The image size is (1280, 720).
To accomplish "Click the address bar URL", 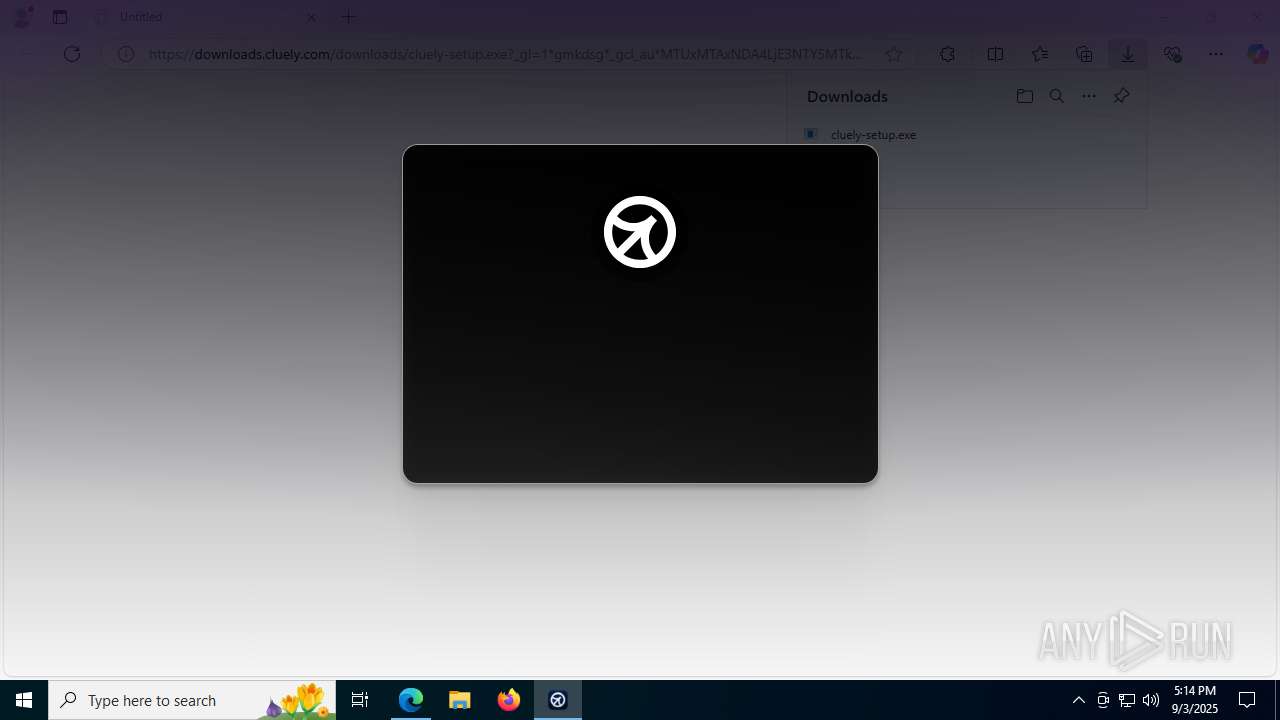I will click(x=505, y=54).
